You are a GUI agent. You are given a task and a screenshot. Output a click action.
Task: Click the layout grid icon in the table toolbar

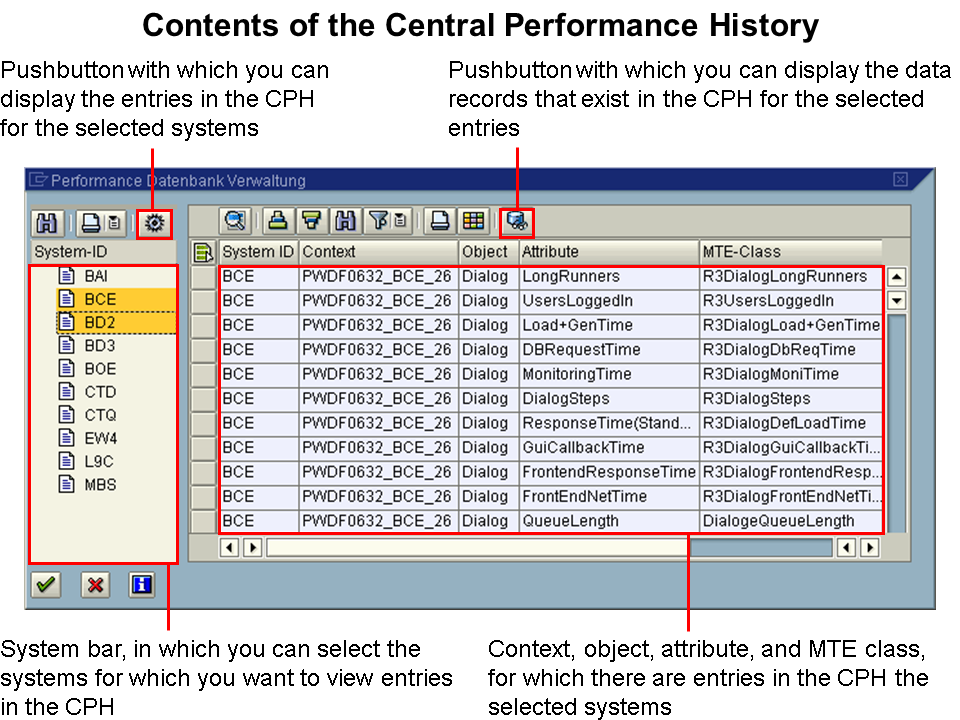[x=473, y=221]
